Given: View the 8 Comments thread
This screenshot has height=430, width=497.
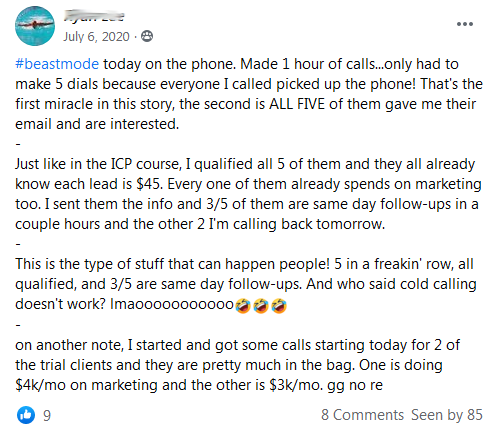Looking at the screenshot, I should point(362,415).
